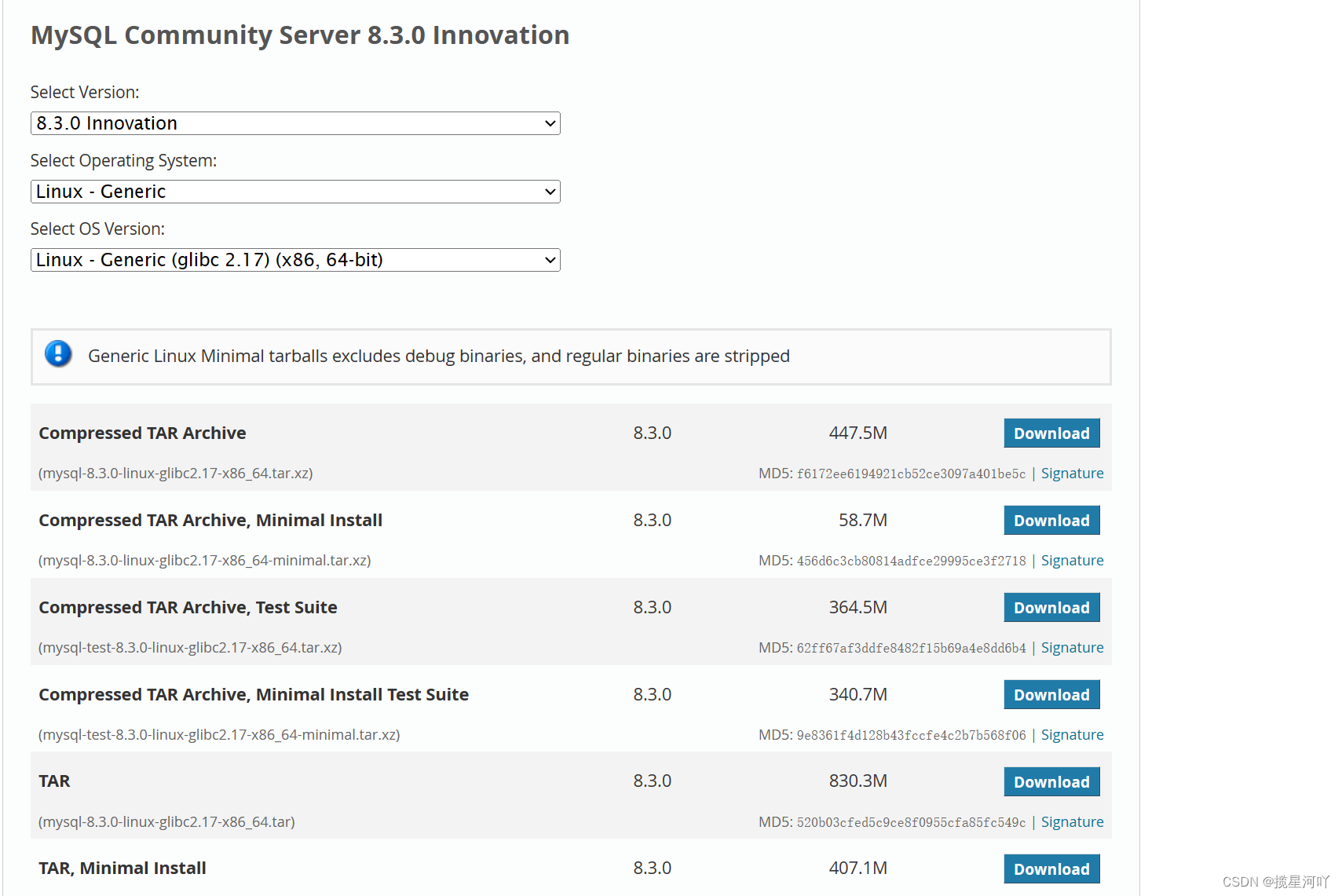Download the 830.3M TAR file
Image resolution: width=1342 pixels, height=896 pixels.
coord(1051,782)
